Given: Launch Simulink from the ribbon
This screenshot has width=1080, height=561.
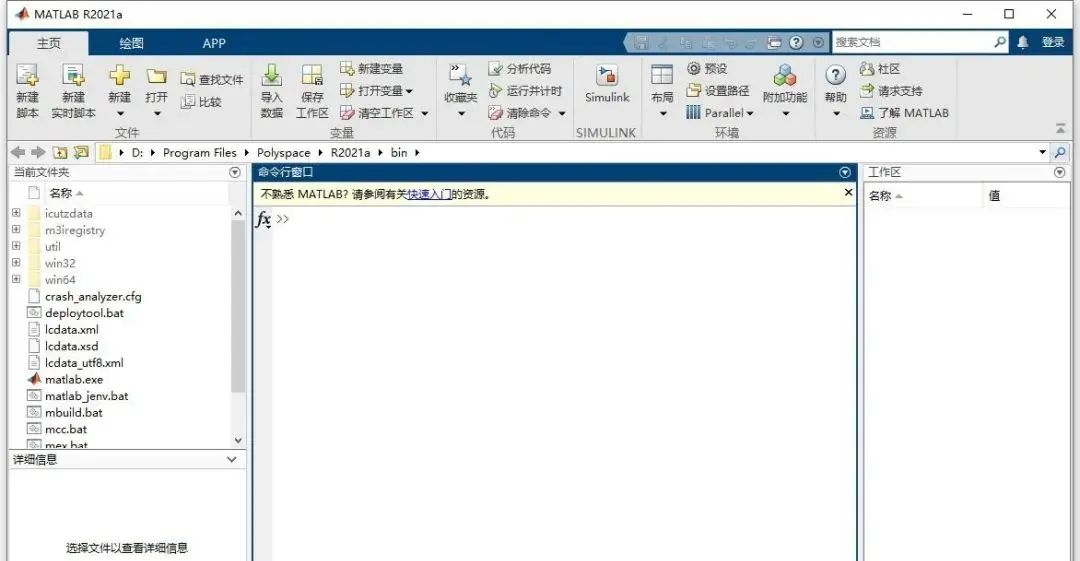Looking at the screenshot, I should click(x=607, y=84).
